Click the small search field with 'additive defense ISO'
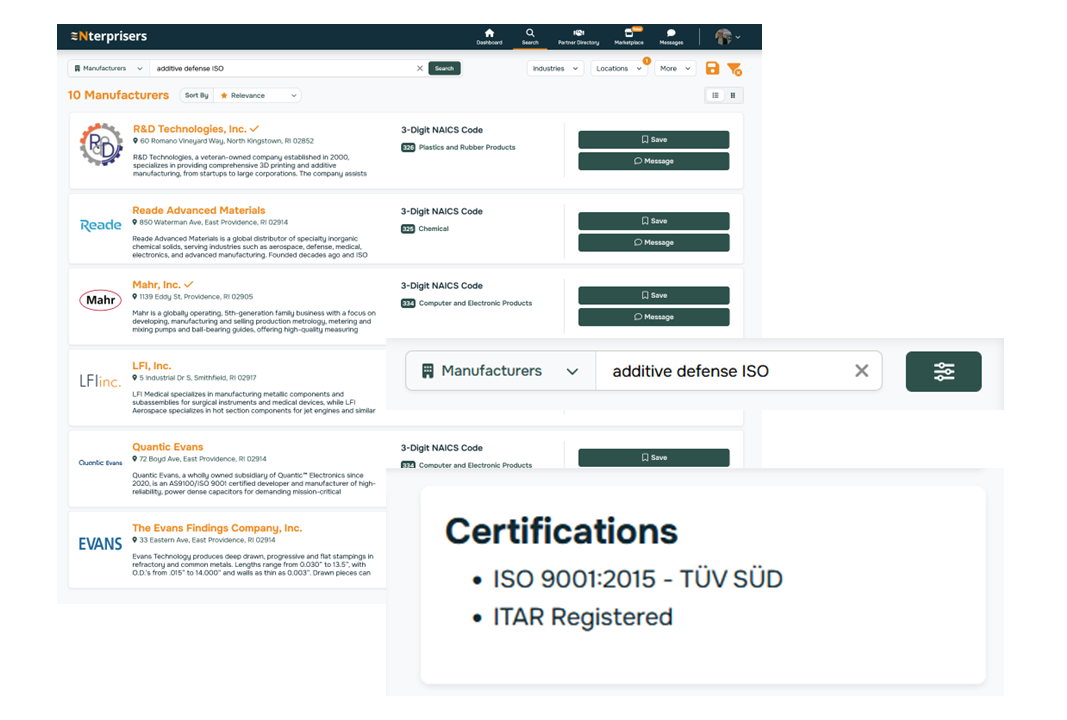This screenshot has height=720, width=1067. pyautogui.click(x=282, y=68)
